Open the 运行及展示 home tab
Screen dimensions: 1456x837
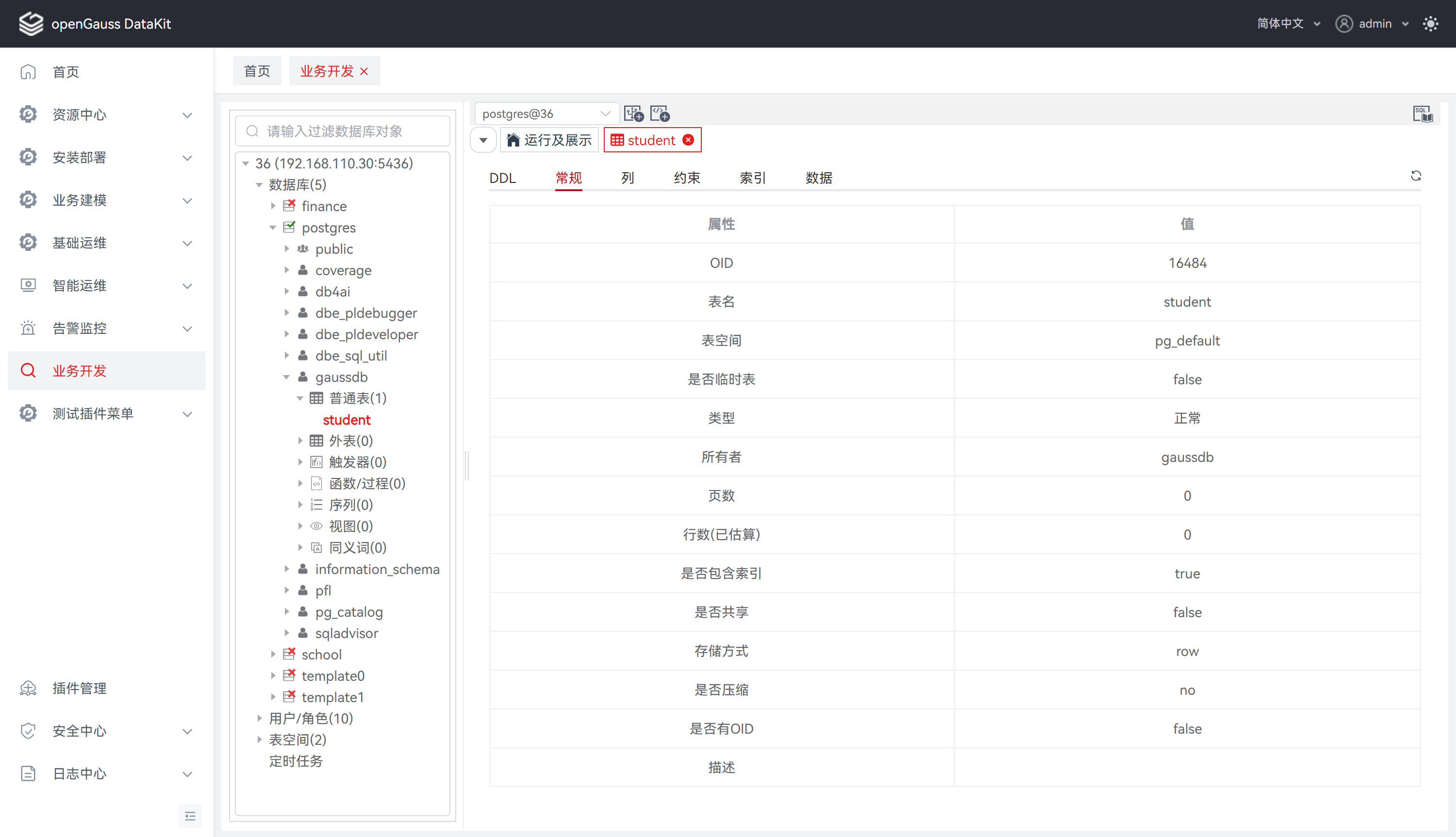(x=549, y=140)
